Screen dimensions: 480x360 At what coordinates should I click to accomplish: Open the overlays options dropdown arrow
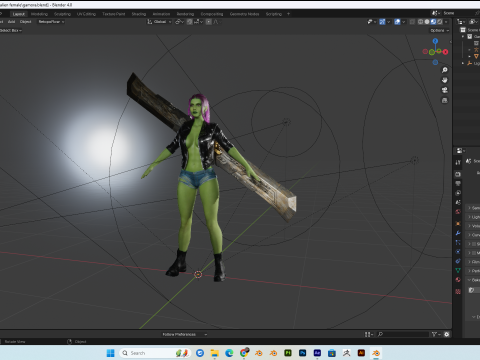tap(404, 22)
